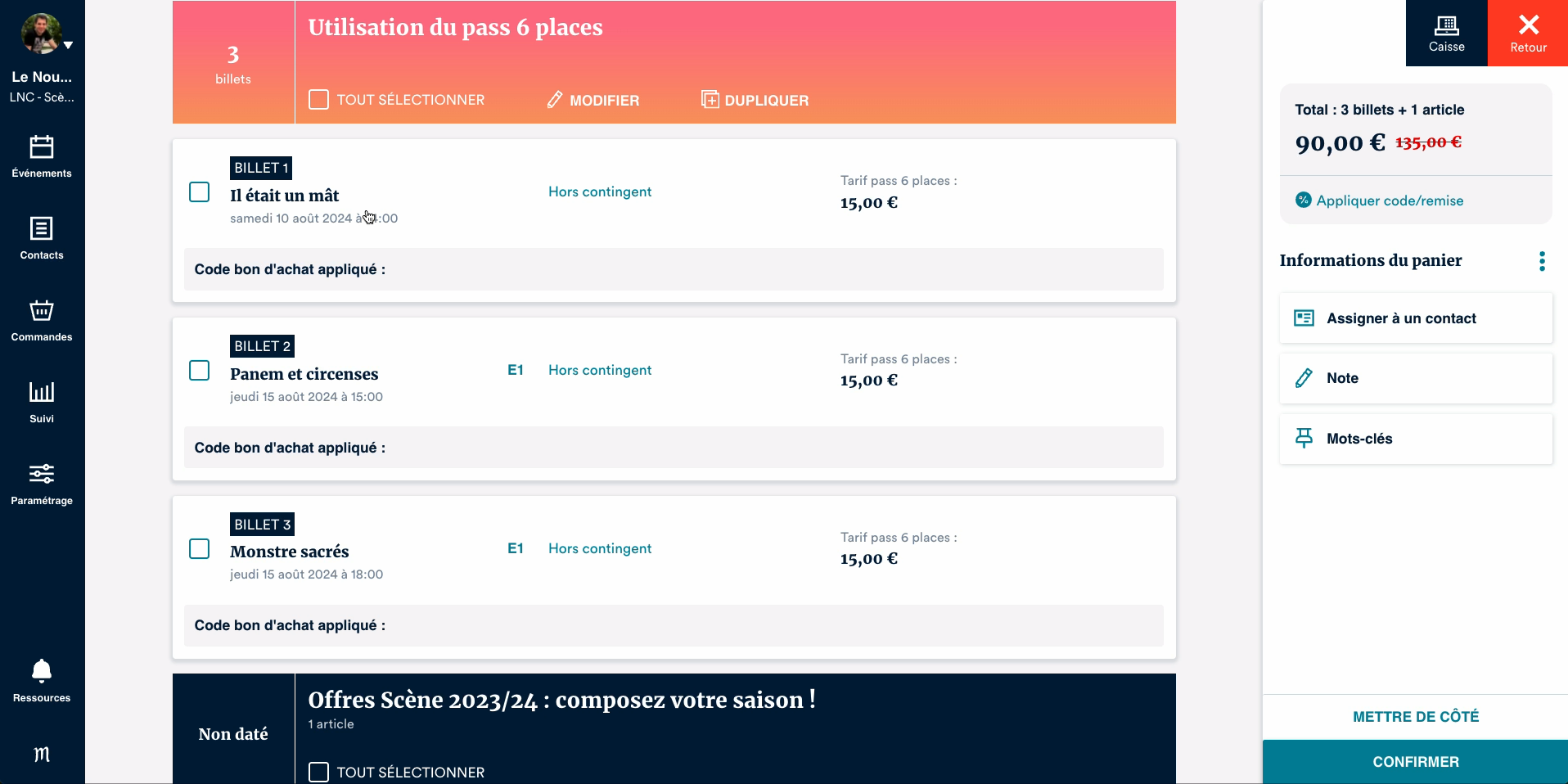Check the Billet 1 Il était un mât checkbox
1568x784 pixels.
[x=200, y=192]
